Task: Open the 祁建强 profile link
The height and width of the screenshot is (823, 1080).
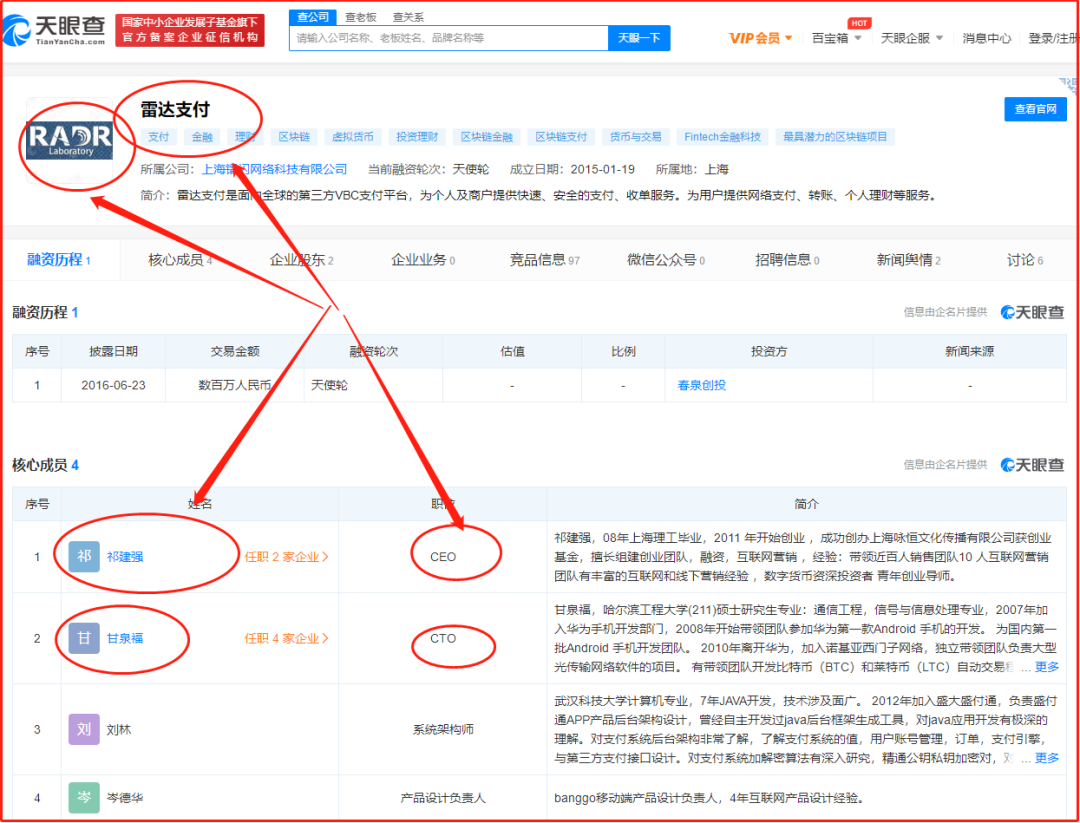Action: (125, 556)
